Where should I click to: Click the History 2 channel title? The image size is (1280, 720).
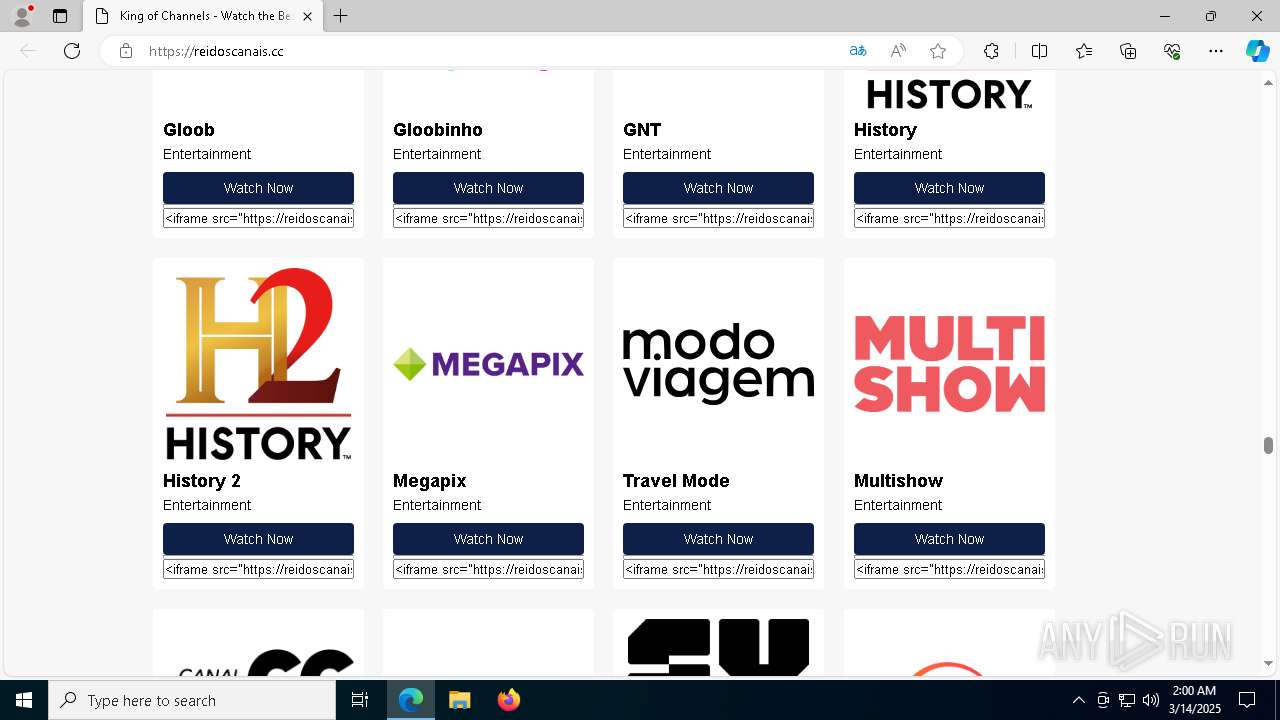[202, 481]
